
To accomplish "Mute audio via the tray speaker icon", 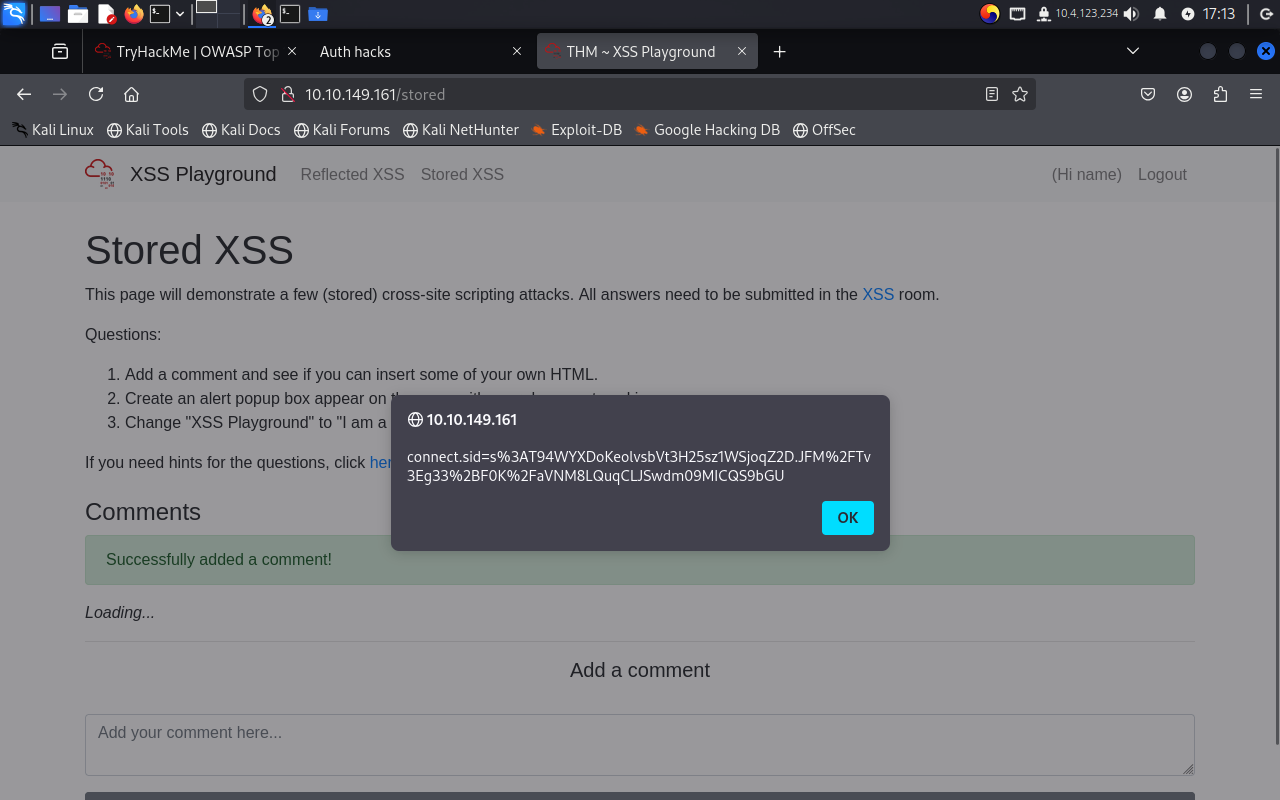I will pos(1131,14).
